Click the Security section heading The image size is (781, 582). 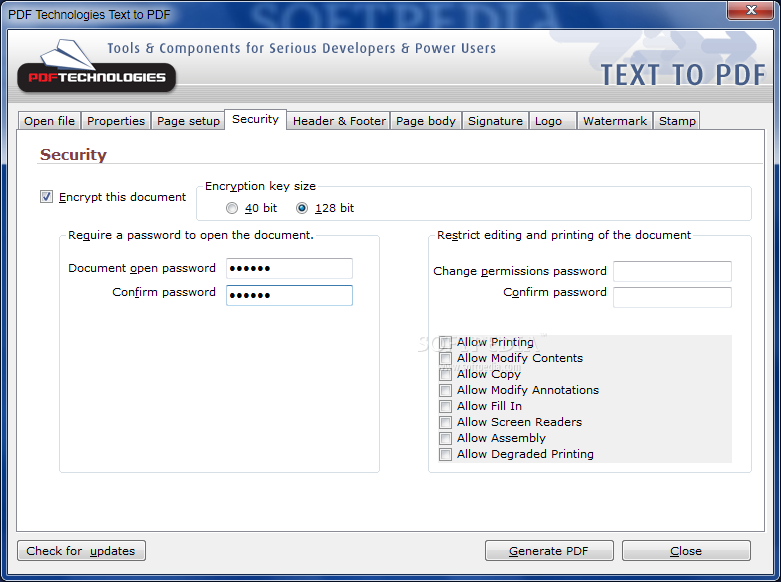73,154
